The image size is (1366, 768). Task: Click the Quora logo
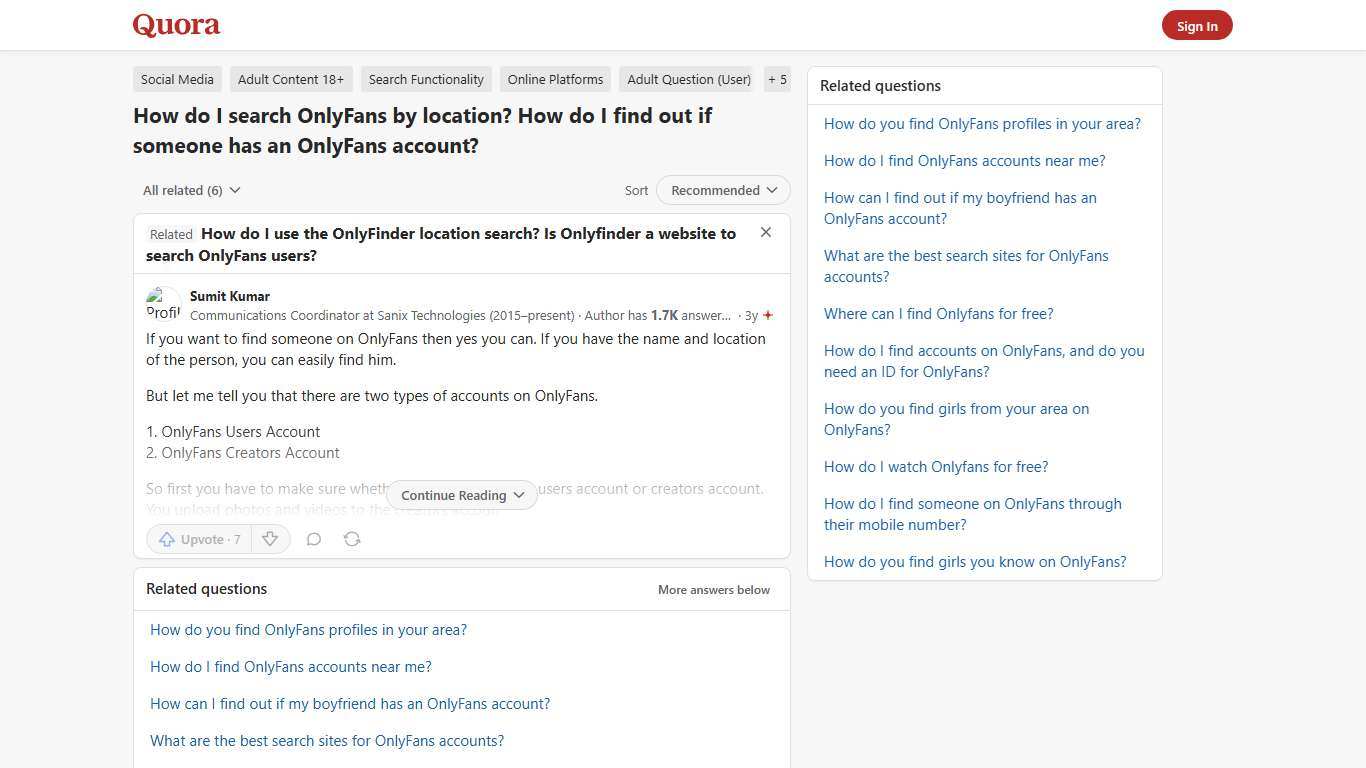tap(175, 25)
